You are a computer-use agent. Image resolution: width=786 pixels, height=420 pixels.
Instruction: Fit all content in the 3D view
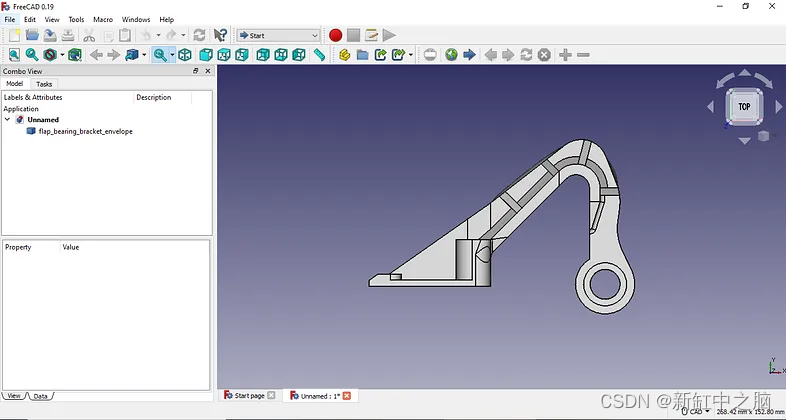[15, 55]
